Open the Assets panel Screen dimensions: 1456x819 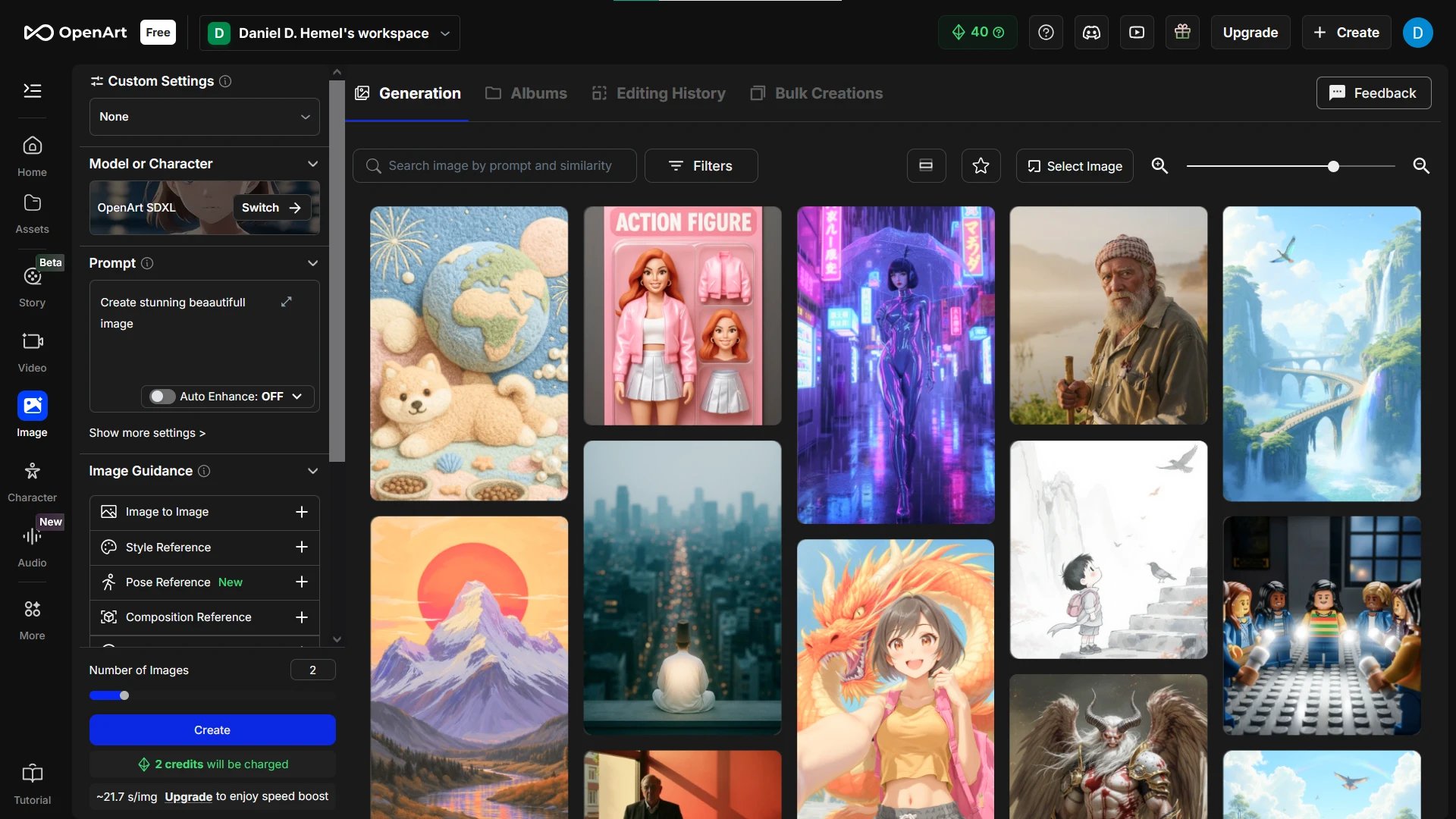point(32,212)
